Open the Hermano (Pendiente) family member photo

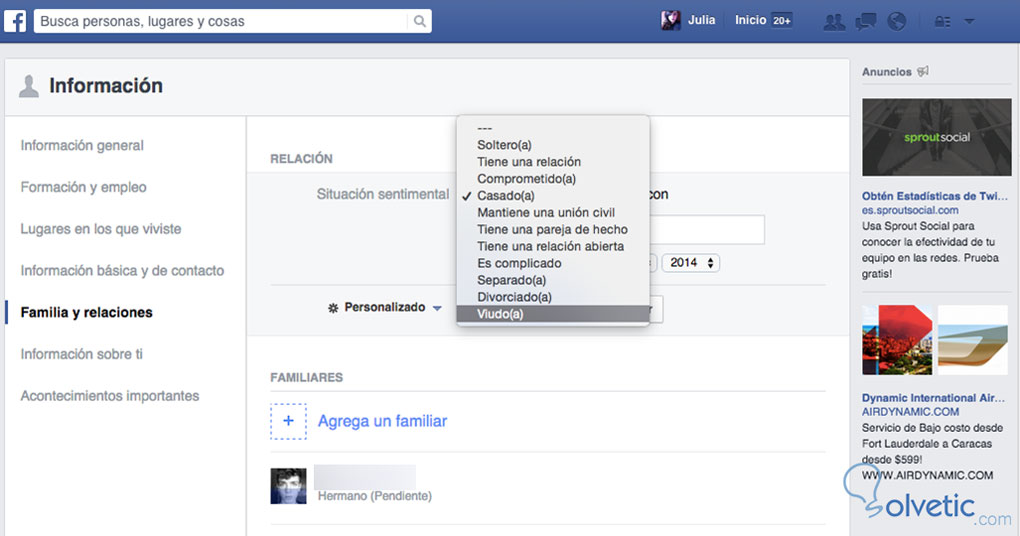288,486
